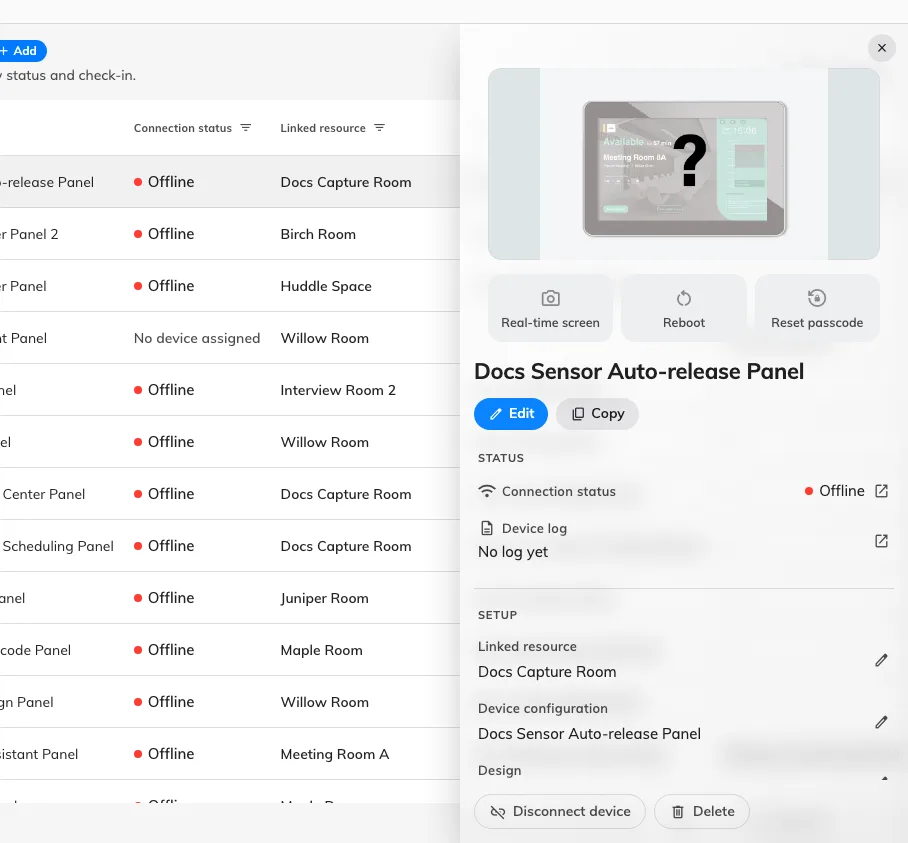Select the Birch Room row
This screenshot has height=843, width=908.
tap(230, 234)
